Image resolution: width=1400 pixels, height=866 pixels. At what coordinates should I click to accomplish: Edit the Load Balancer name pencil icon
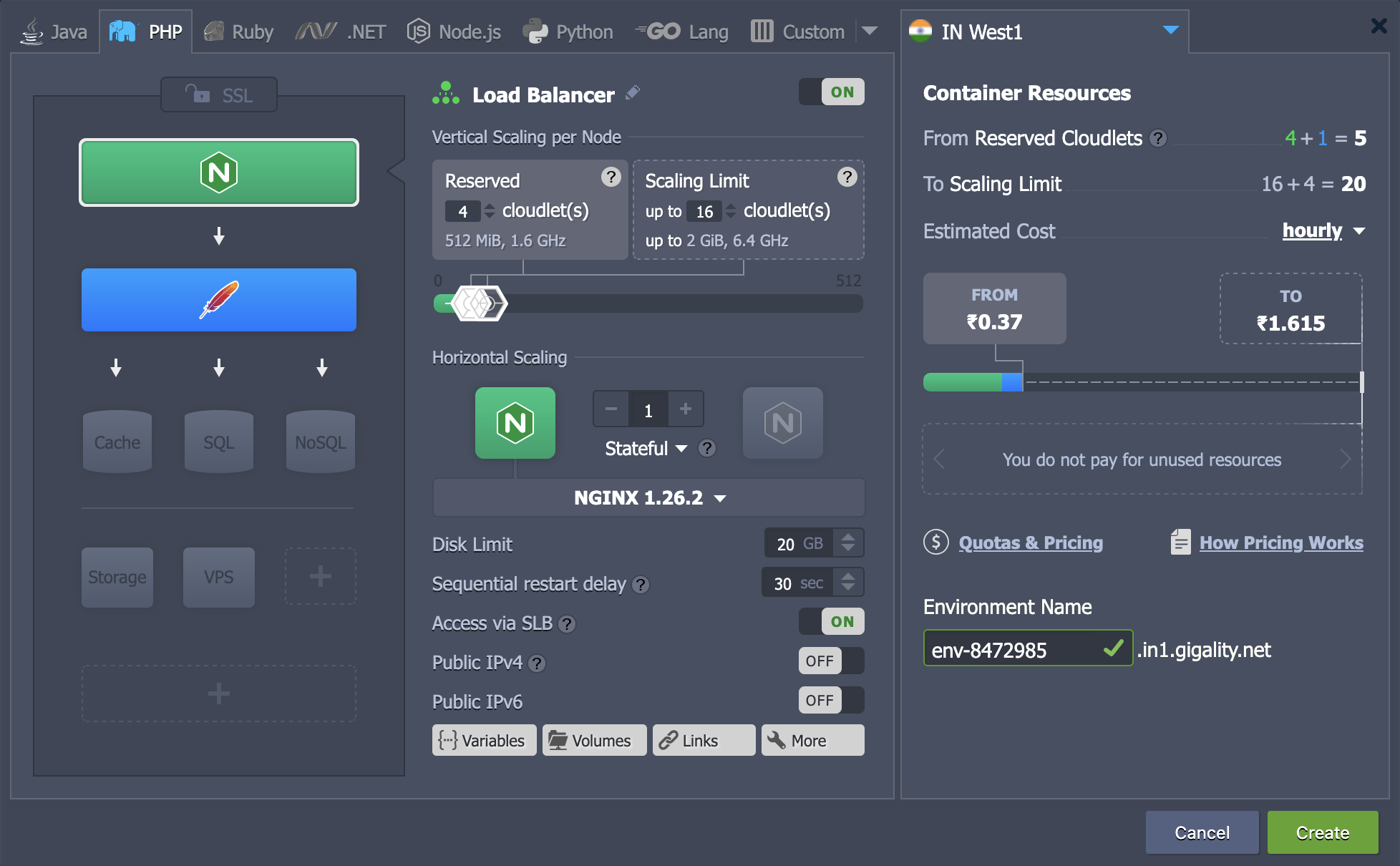(x=632, y=93)
